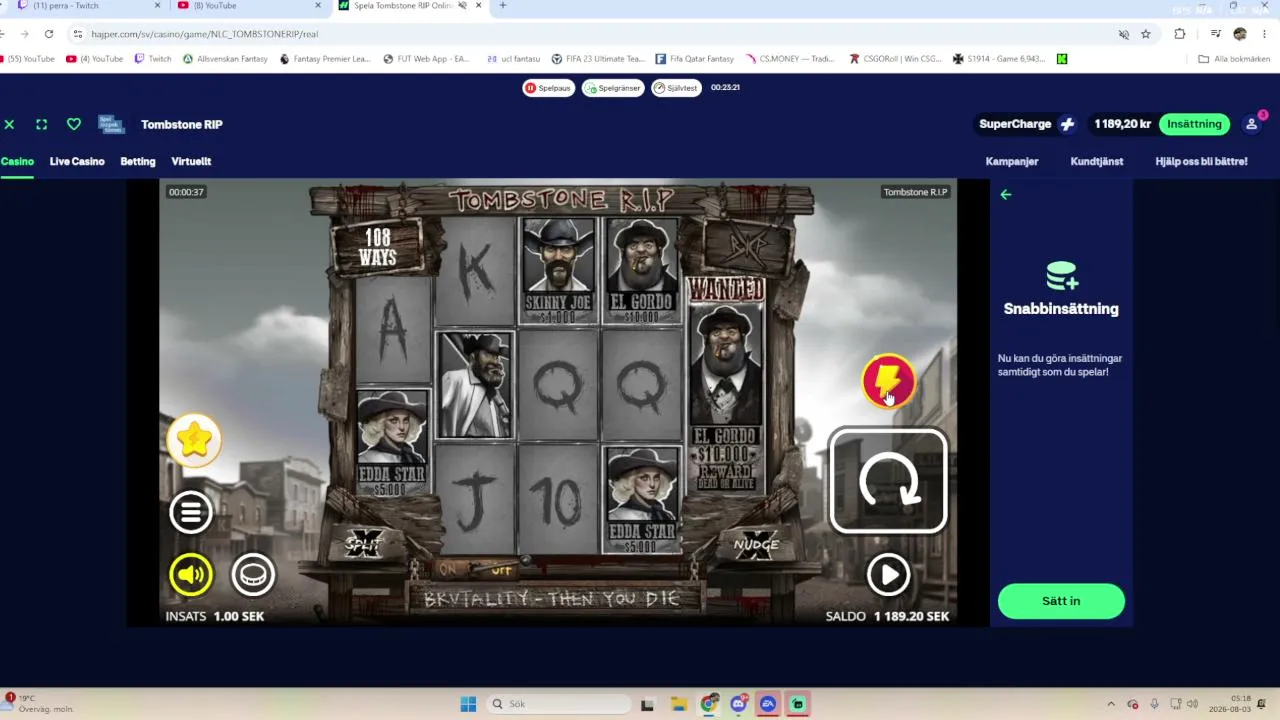The image size is (1280, 720).
Task: Click the 'Sätt in' deposit button
Action: pyautogui.click(x=1061, y=601)
